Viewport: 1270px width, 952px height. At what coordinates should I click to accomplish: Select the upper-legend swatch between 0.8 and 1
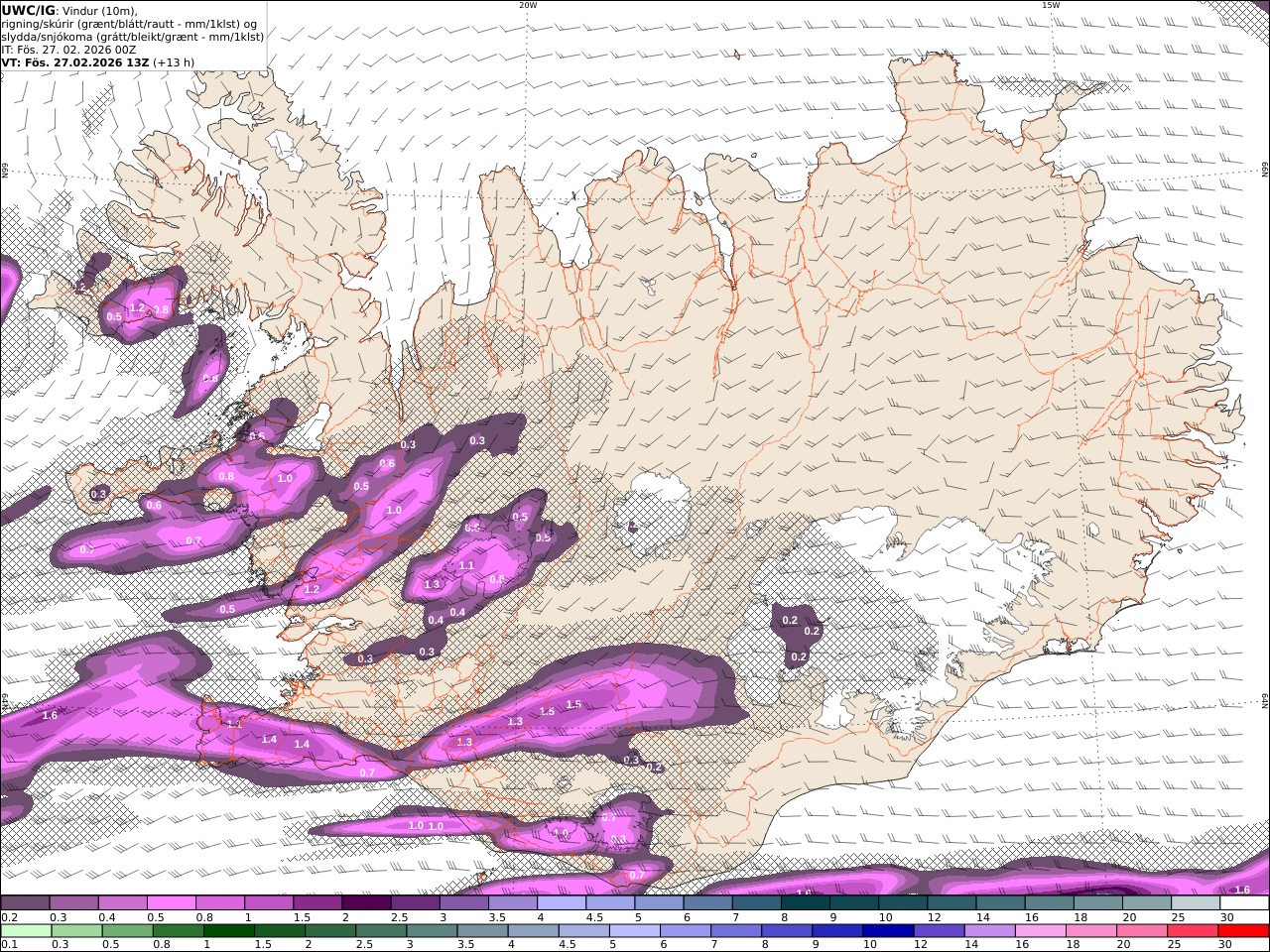pyautogui.click(x=220, y=903)
